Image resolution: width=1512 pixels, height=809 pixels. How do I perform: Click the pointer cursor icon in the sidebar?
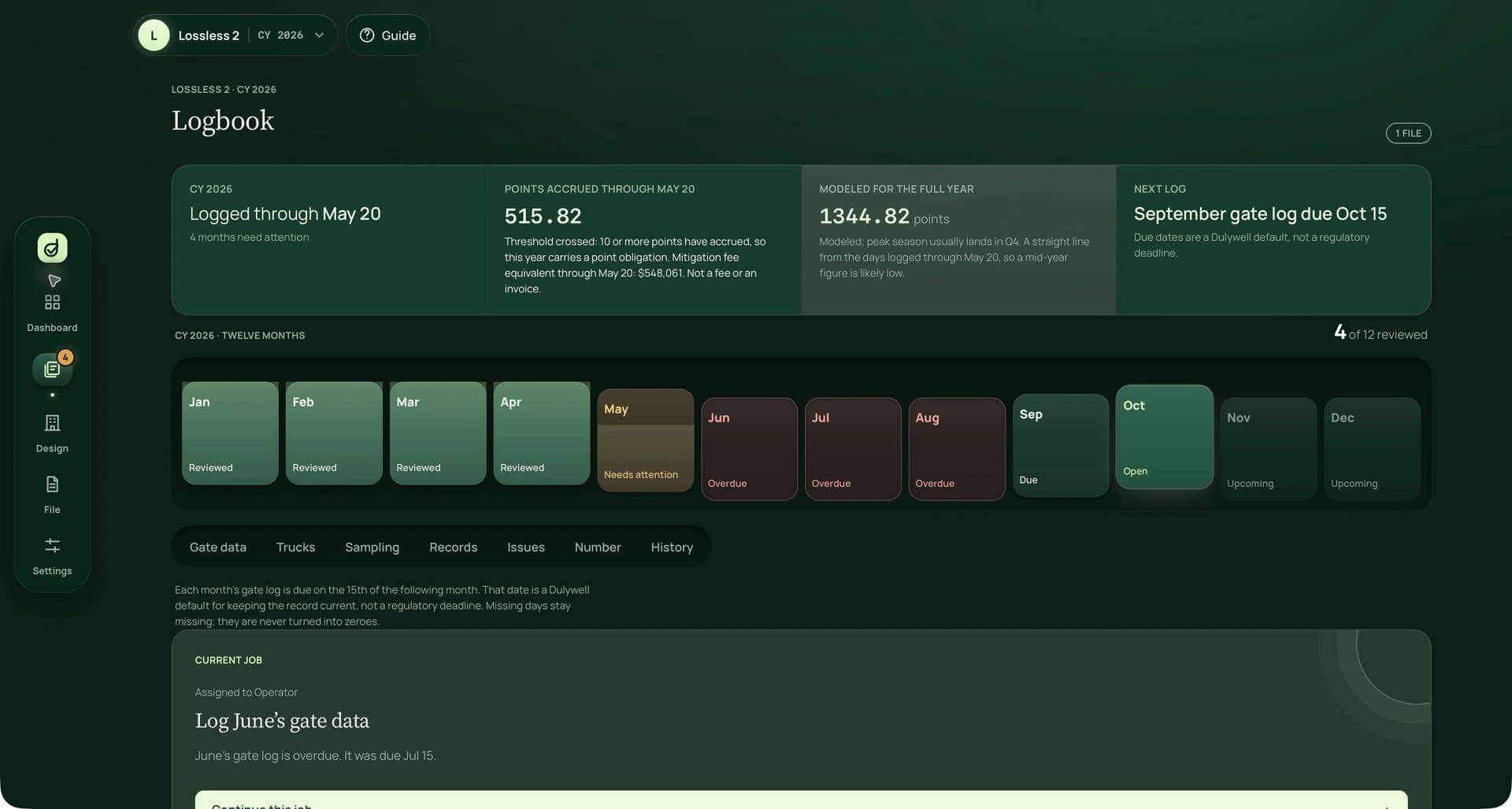click(x=54, y=281)
